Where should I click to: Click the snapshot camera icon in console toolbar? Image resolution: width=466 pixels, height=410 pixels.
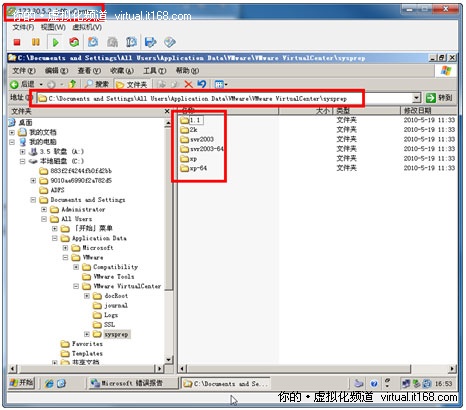[93, 42]
